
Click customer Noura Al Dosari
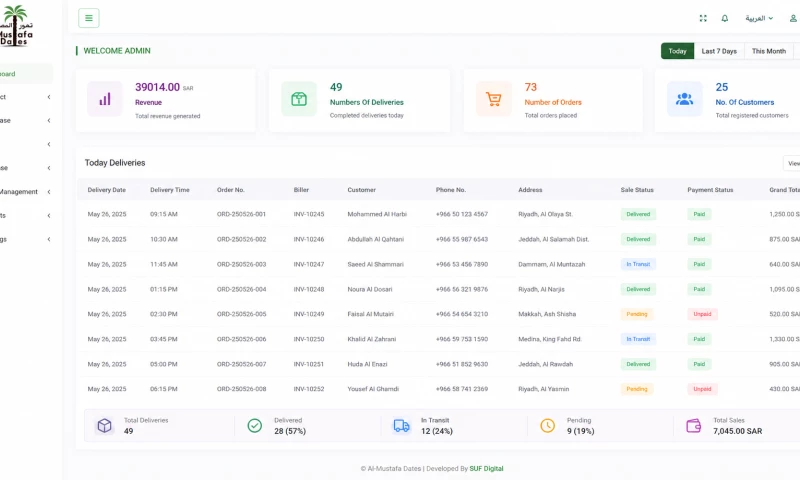pos(370,289)
